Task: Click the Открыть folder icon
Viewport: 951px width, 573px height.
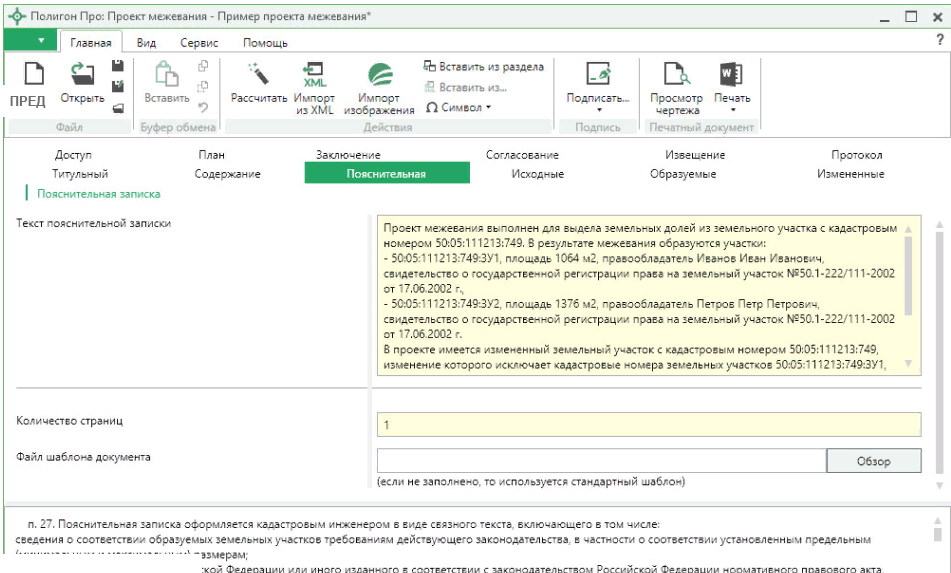Action: [82, 75]
